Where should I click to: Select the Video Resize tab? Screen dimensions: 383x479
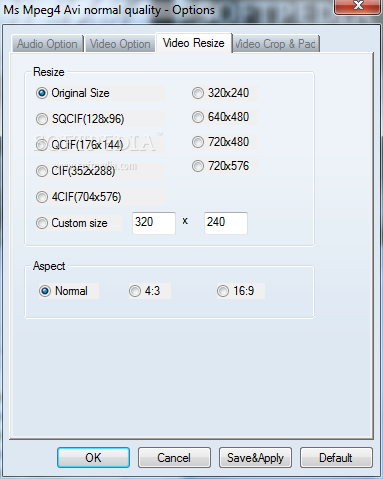(x=194, y=43)
